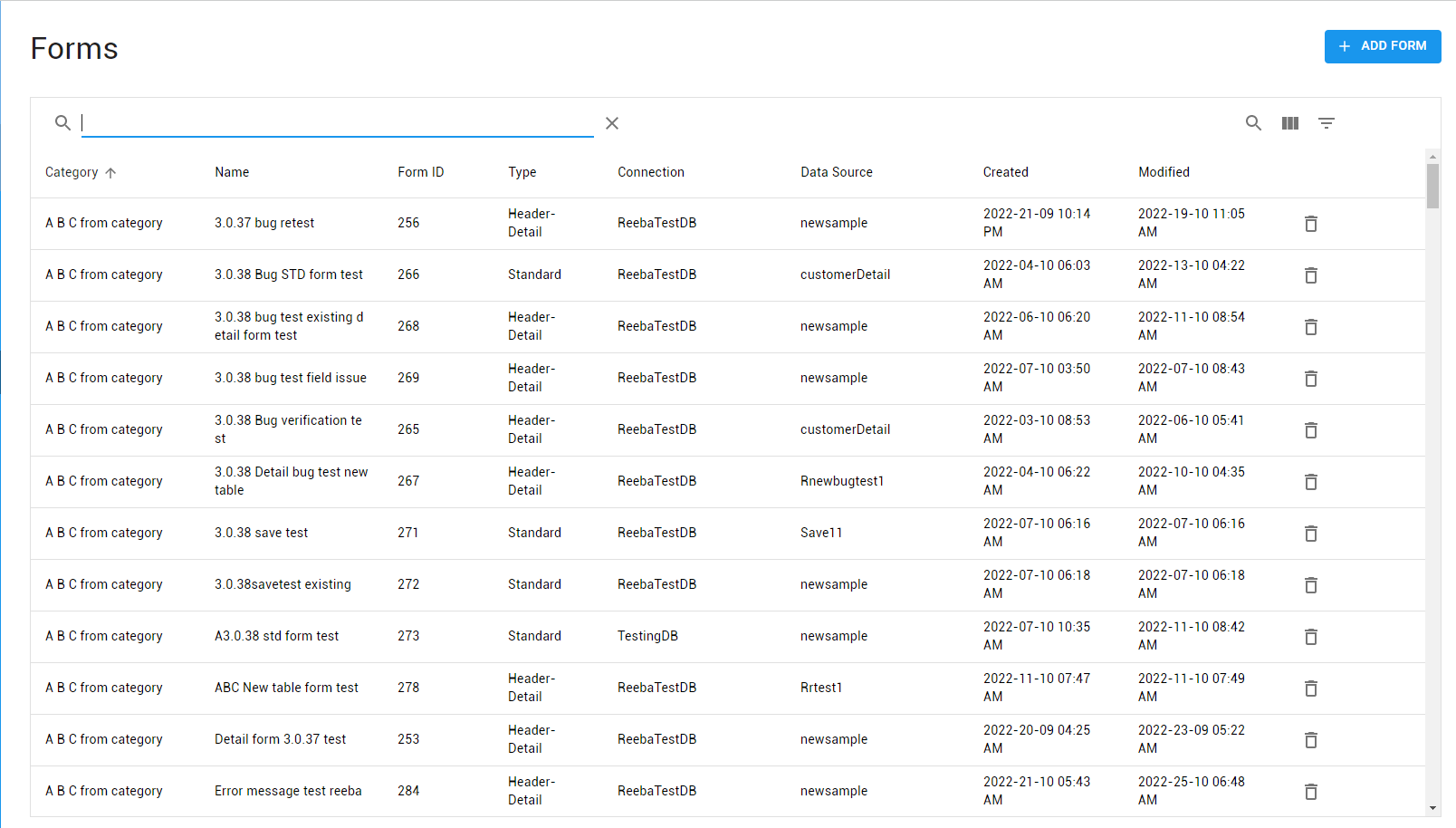Delete the 3.0.38 Bug STD form test row

[x=1310, y=275]
